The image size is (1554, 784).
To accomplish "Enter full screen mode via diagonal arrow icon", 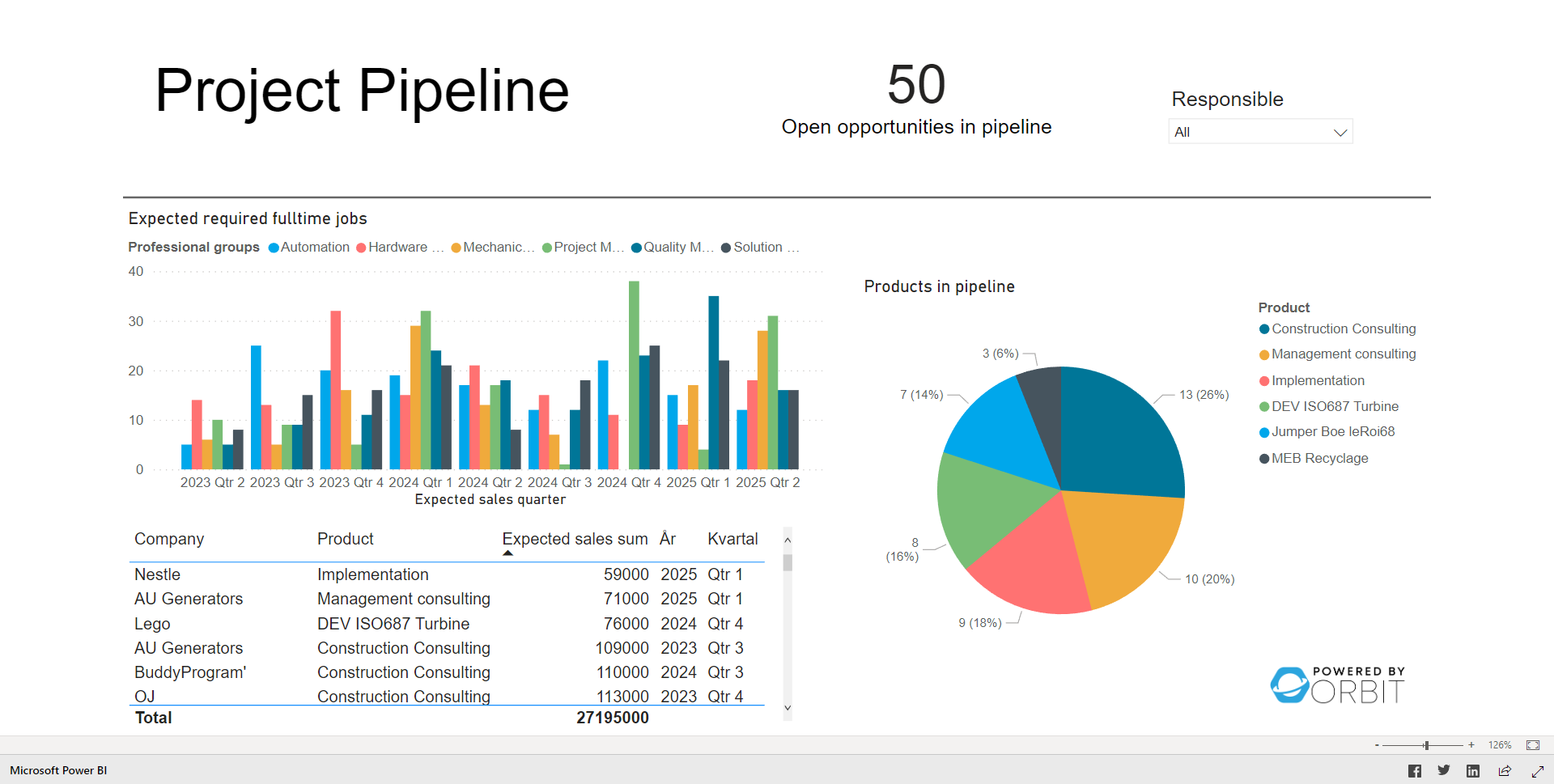I will [x=1535, y=770].
